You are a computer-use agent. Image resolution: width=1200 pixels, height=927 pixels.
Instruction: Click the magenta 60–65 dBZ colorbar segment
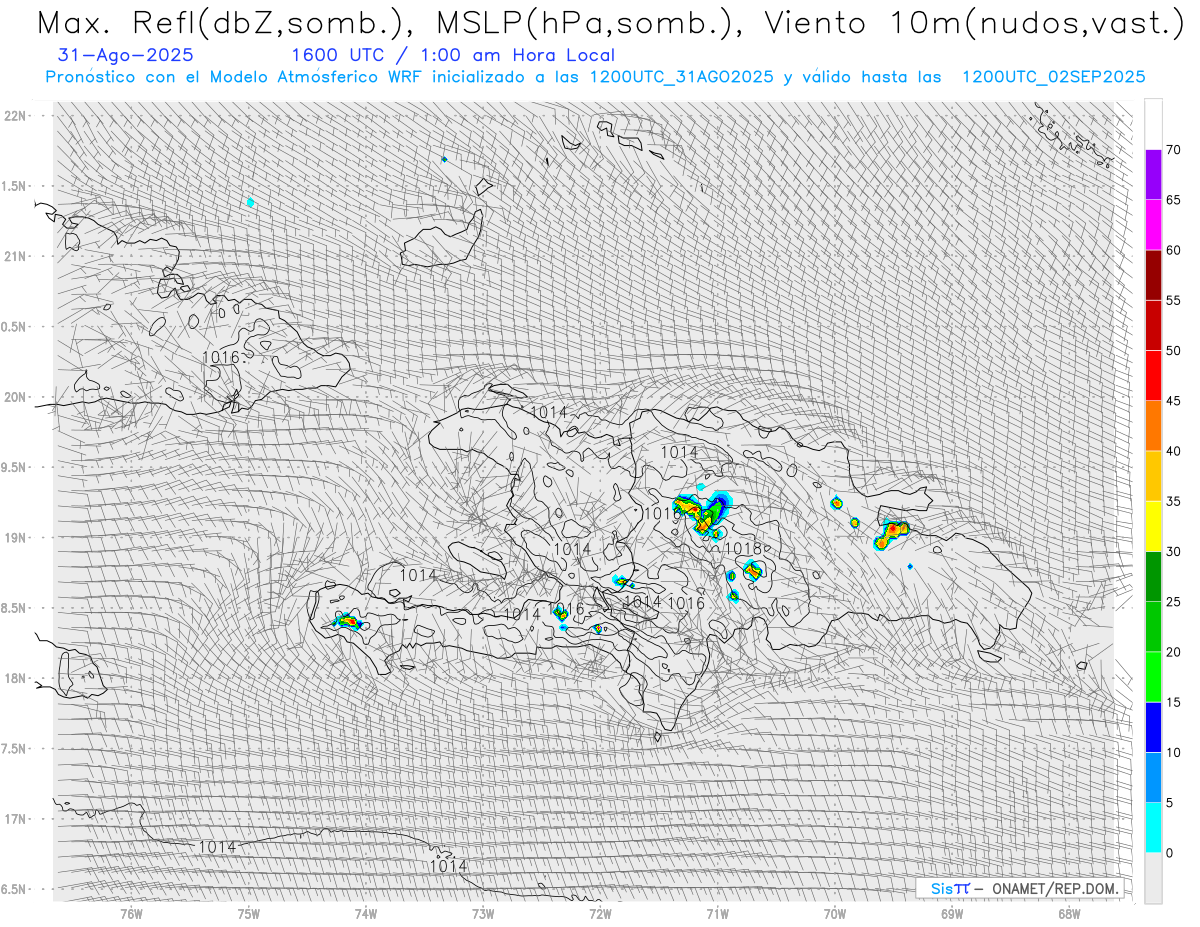coord(1153,225)
